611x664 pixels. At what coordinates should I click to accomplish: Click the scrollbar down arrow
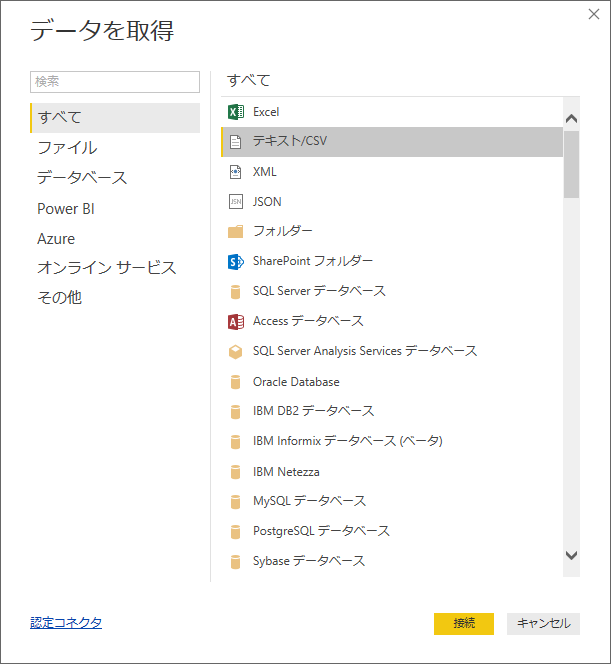571,555
